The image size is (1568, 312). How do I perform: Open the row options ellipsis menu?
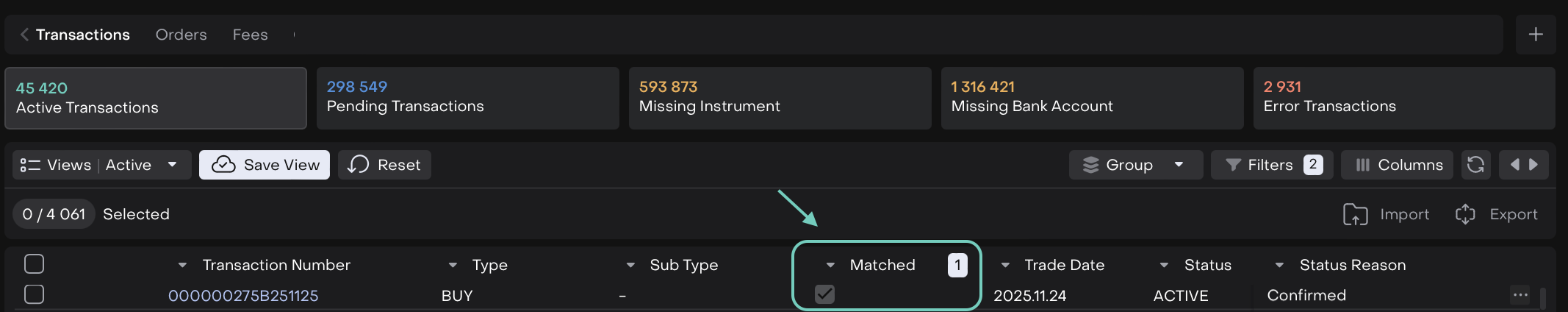[1520, 295]
